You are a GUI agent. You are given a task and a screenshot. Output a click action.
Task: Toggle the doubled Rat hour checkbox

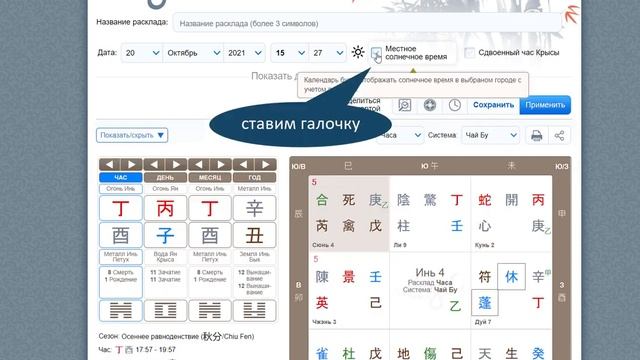click(470, 53)
